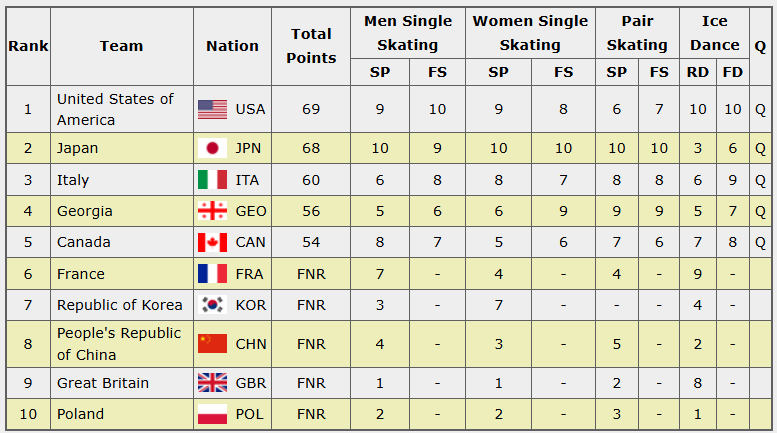Select the Total Points column header
Screen dimensions: 777x433
[311, 46]
